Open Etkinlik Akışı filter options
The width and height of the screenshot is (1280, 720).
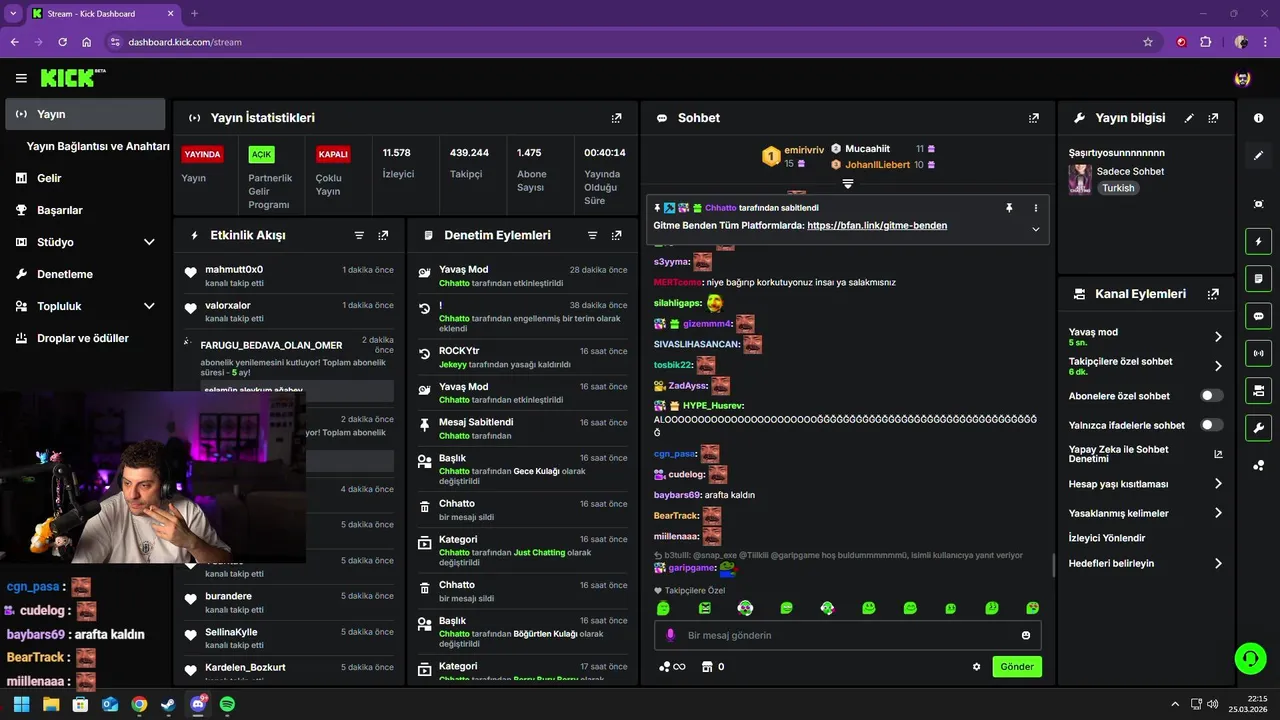(x=359, y=236)
